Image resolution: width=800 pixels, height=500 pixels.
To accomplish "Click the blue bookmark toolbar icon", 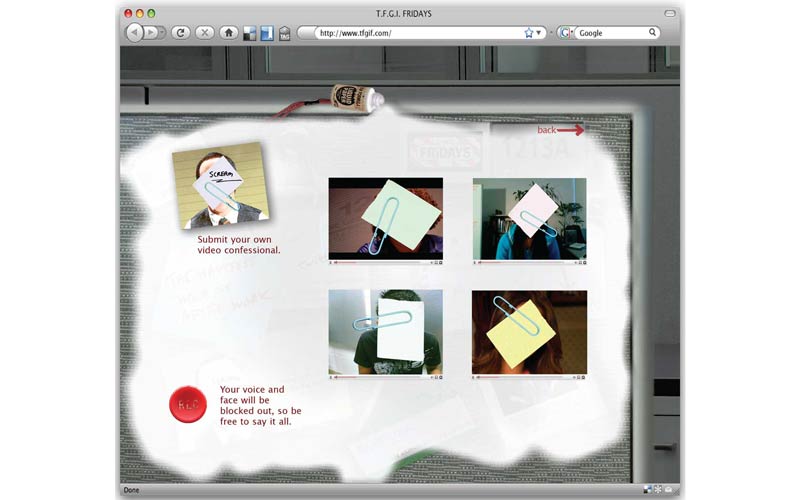I will [267, 33].
